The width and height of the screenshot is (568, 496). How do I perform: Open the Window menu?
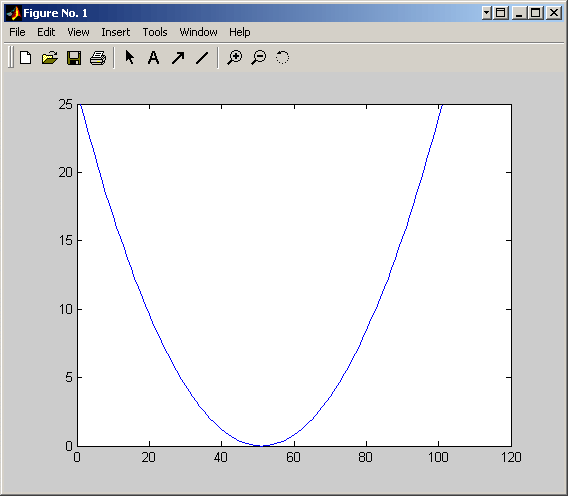tap(199, 32)
